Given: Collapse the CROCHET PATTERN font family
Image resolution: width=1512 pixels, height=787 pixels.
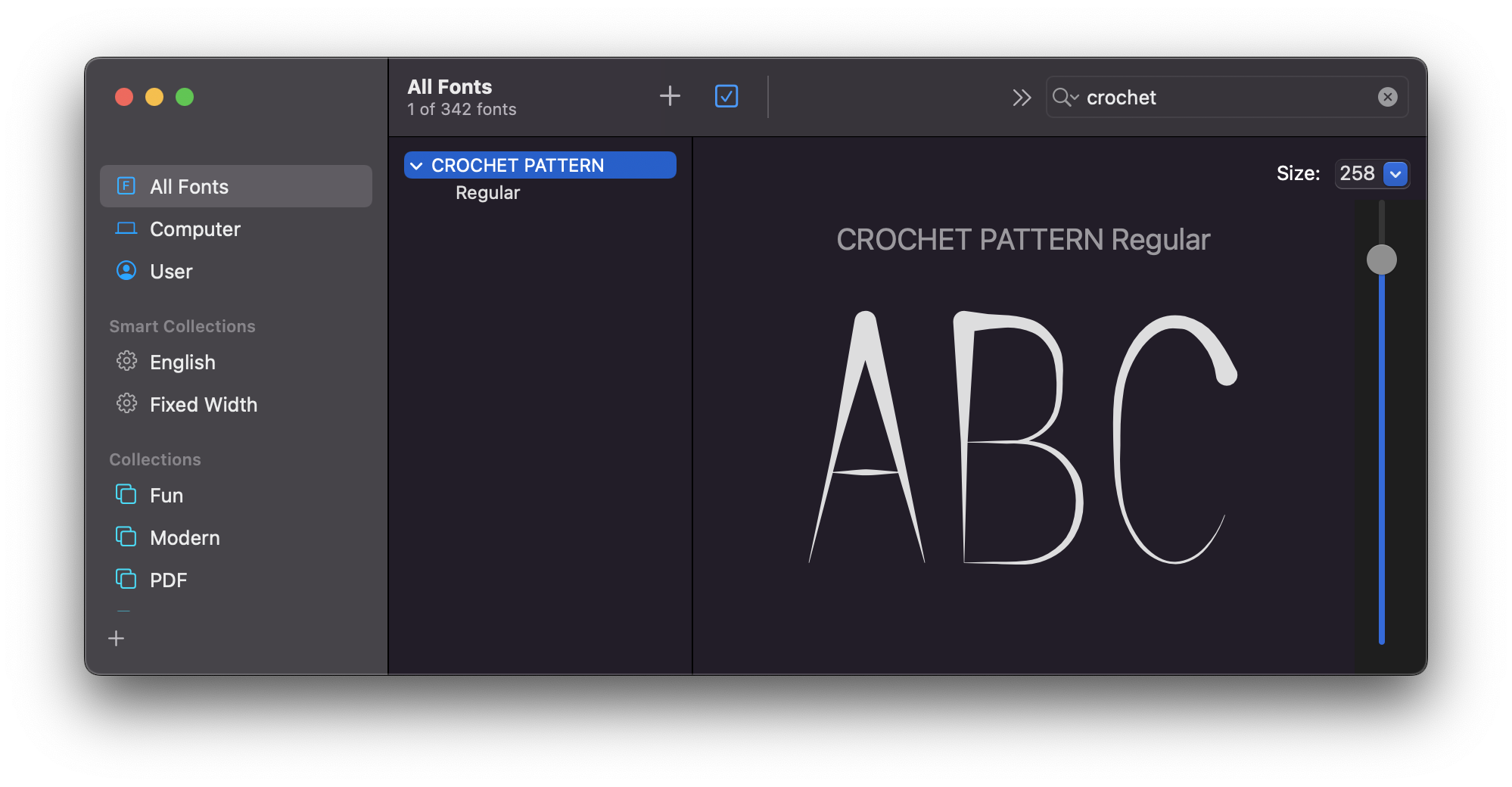Looking at the screenshot, I should pos(416,166).
